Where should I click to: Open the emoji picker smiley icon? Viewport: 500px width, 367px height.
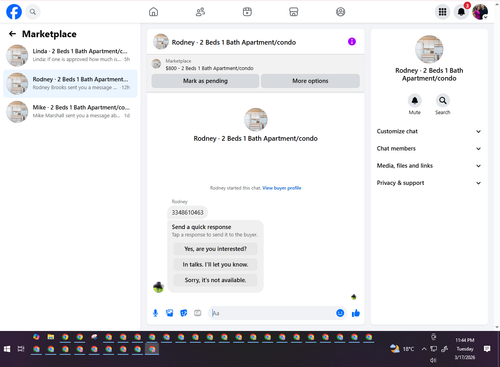click(340, 313)
